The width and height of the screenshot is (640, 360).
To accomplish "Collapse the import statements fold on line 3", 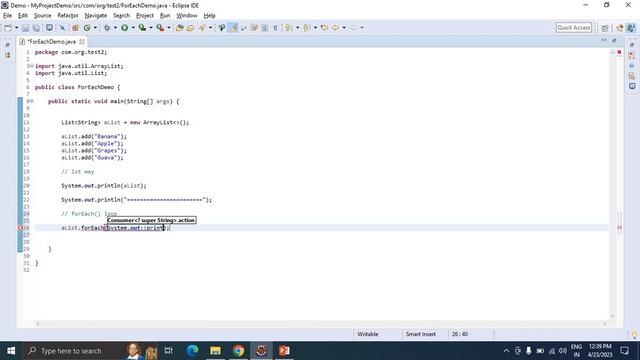I will click(31, 66).
